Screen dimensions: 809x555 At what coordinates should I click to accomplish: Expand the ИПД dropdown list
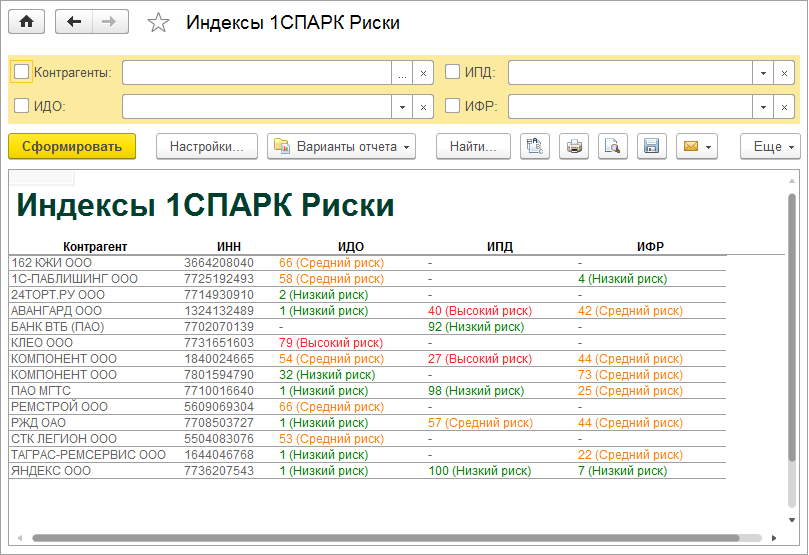point(763,73)
